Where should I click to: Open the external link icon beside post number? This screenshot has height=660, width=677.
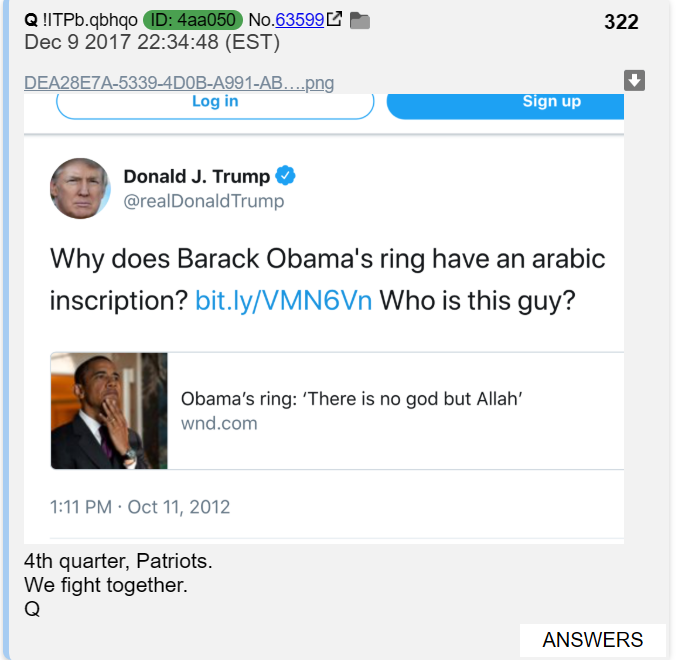point(335,19)
